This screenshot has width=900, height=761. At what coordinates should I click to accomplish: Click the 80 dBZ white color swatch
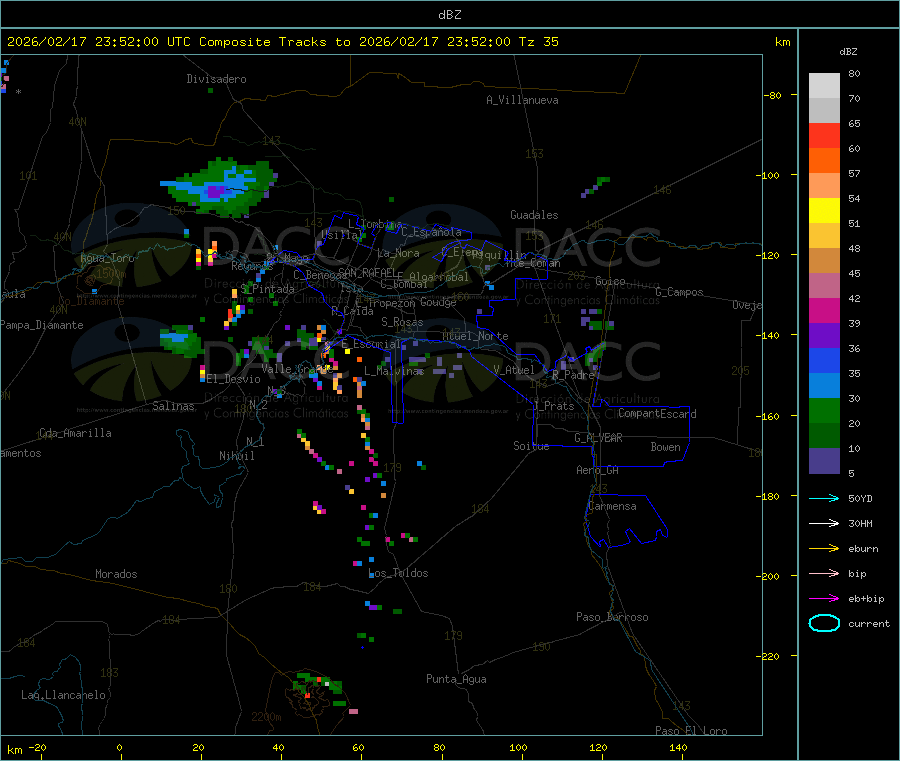click(x=824, y=86)
